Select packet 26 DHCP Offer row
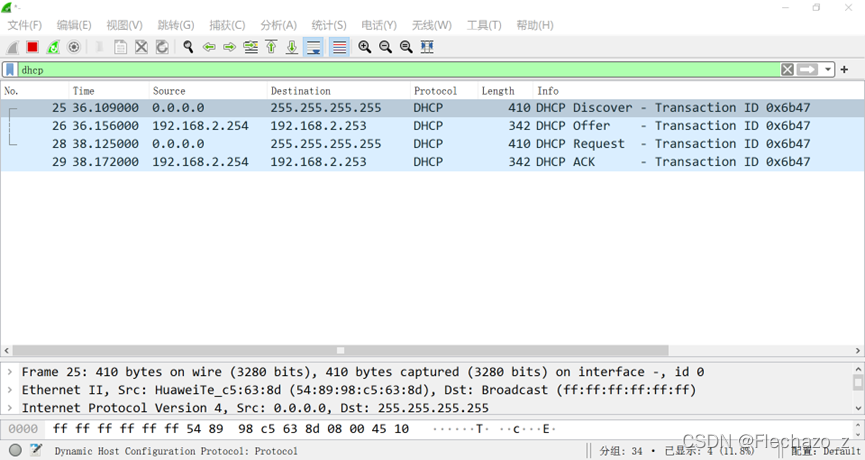This screenshot has height=460, width=865. [432, 126]
